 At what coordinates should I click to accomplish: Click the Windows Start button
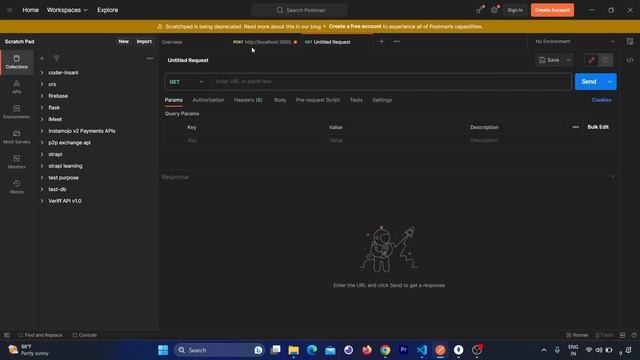(163, 350)
